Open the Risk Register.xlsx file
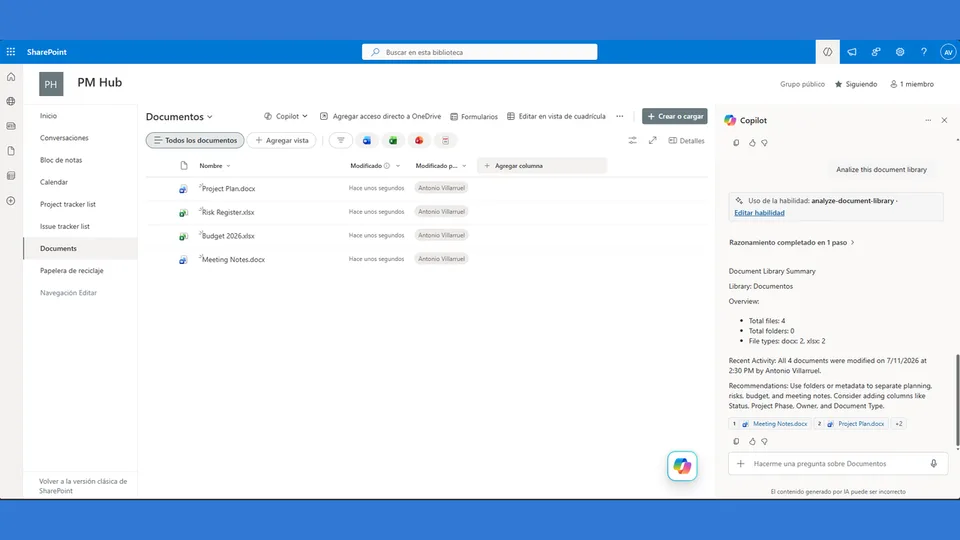Viewport: 960px width, 540px height. 228,212
